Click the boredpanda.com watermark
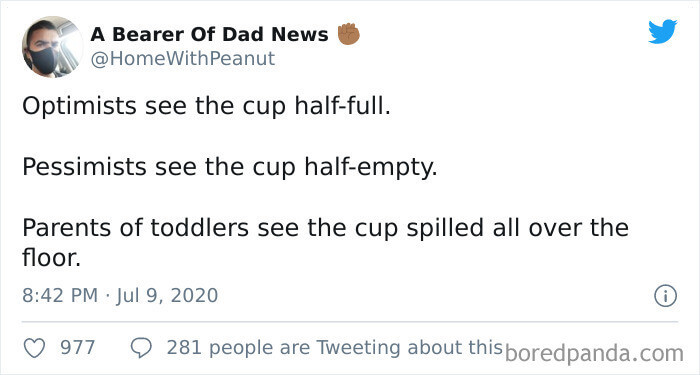 (x=594, y=353)
